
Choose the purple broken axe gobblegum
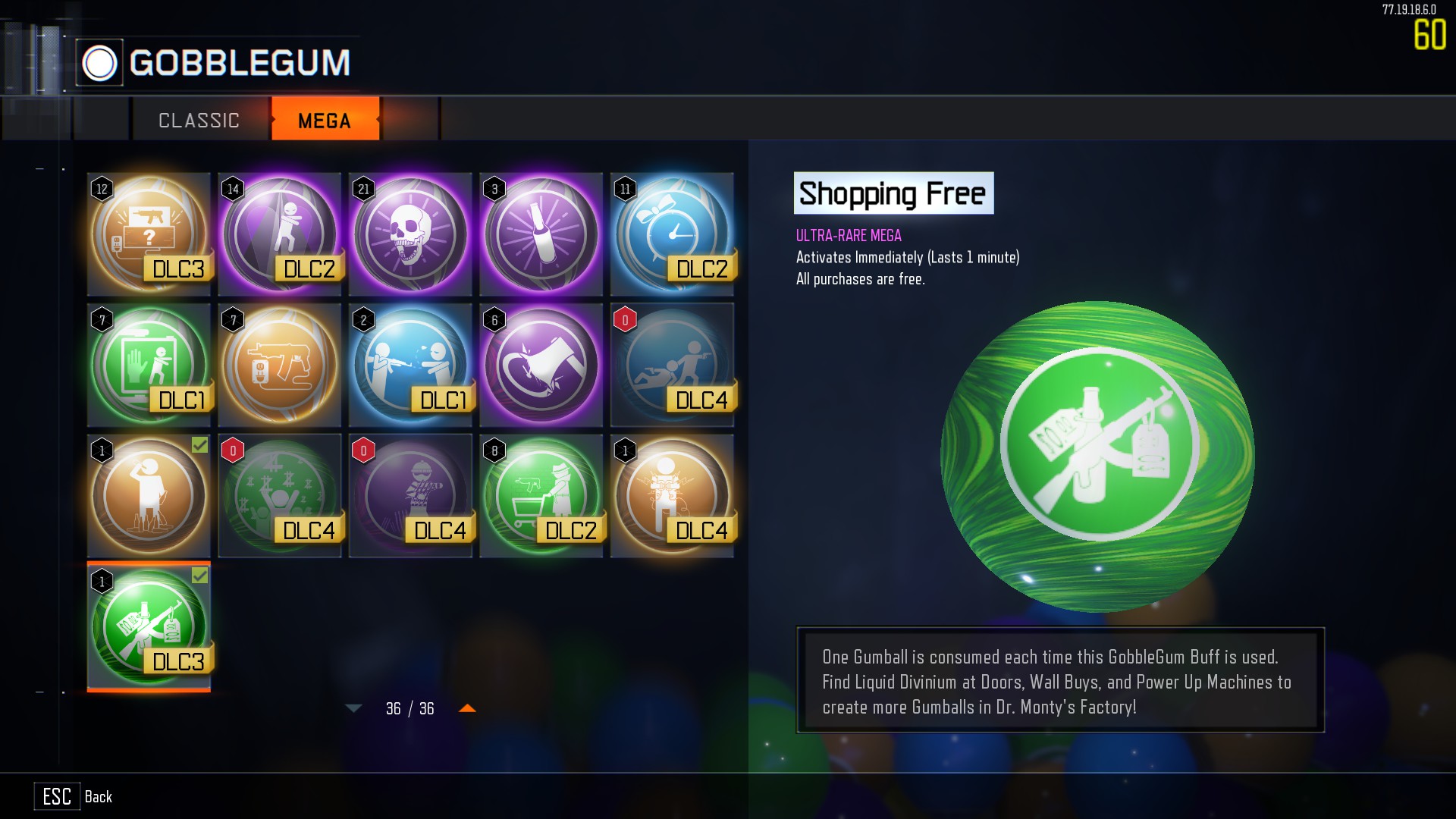coord(541,365)
